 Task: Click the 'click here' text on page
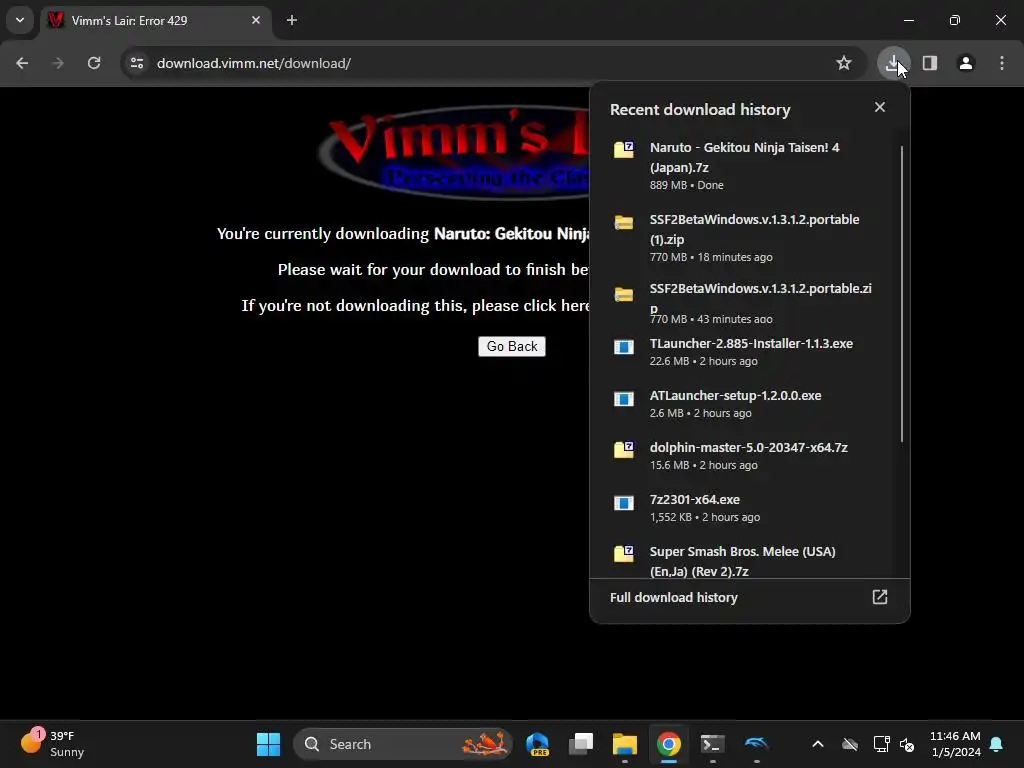click(x=555, y=306)
